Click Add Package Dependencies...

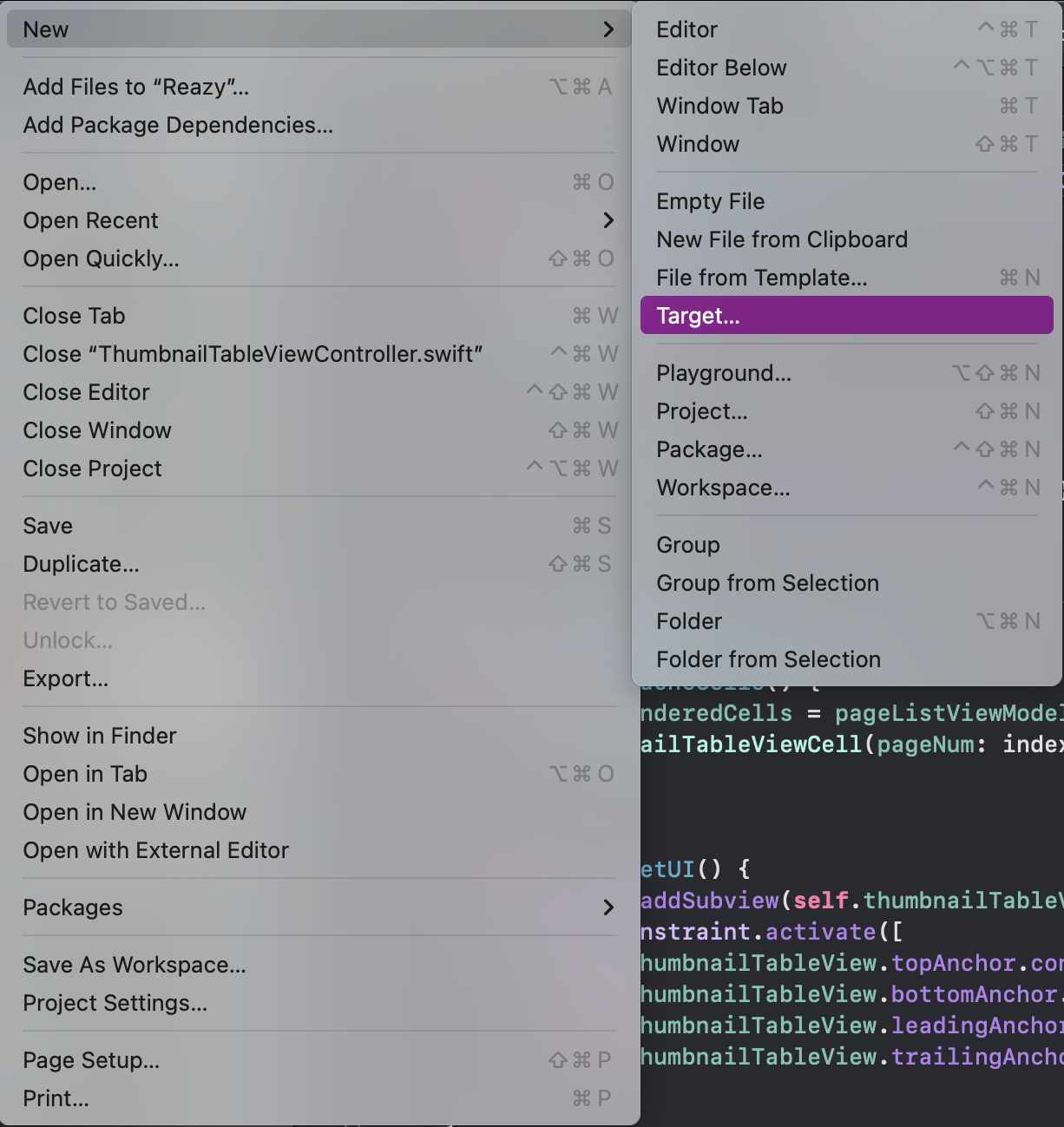pos(178,125)
